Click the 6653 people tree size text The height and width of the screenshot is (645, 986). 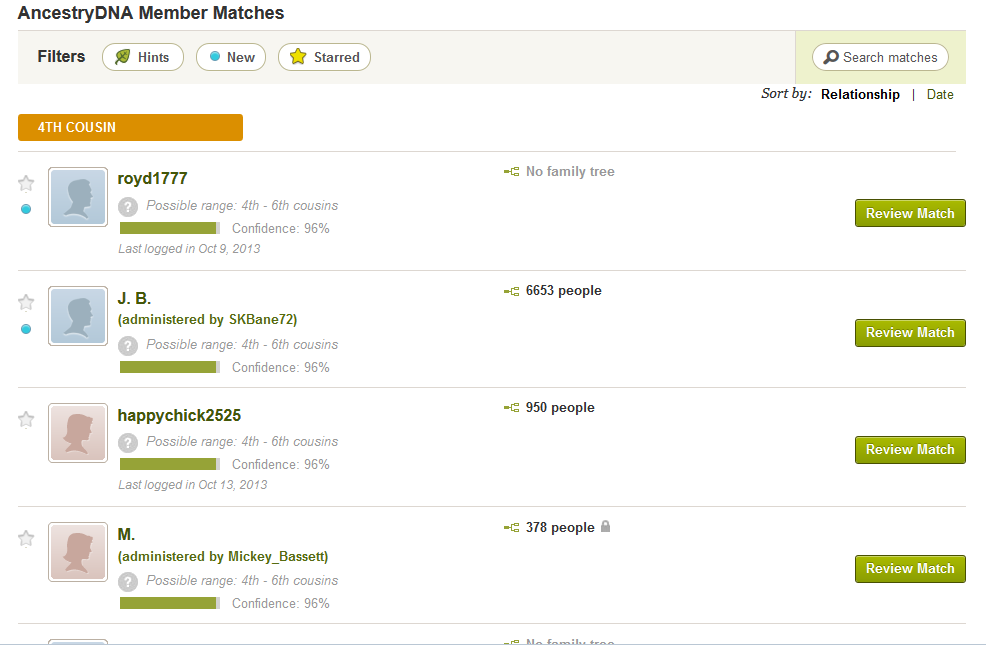point(563,290)
